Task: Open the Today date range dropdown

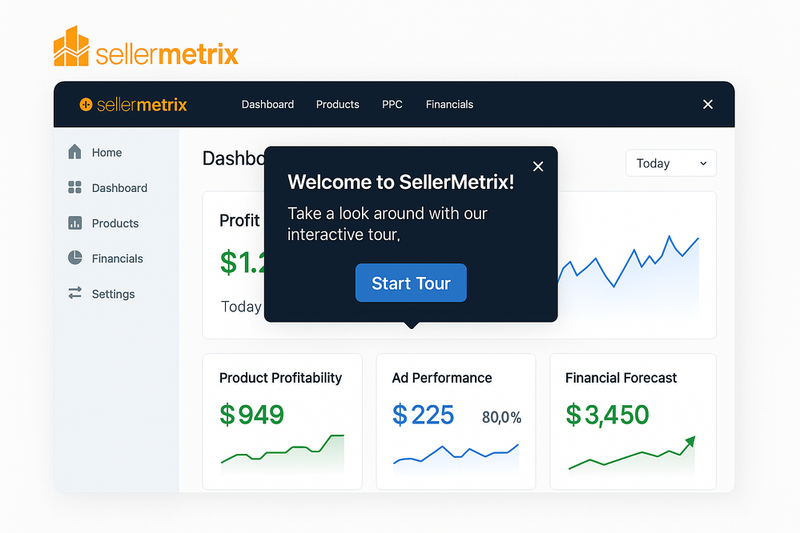Action: point(671,163)
